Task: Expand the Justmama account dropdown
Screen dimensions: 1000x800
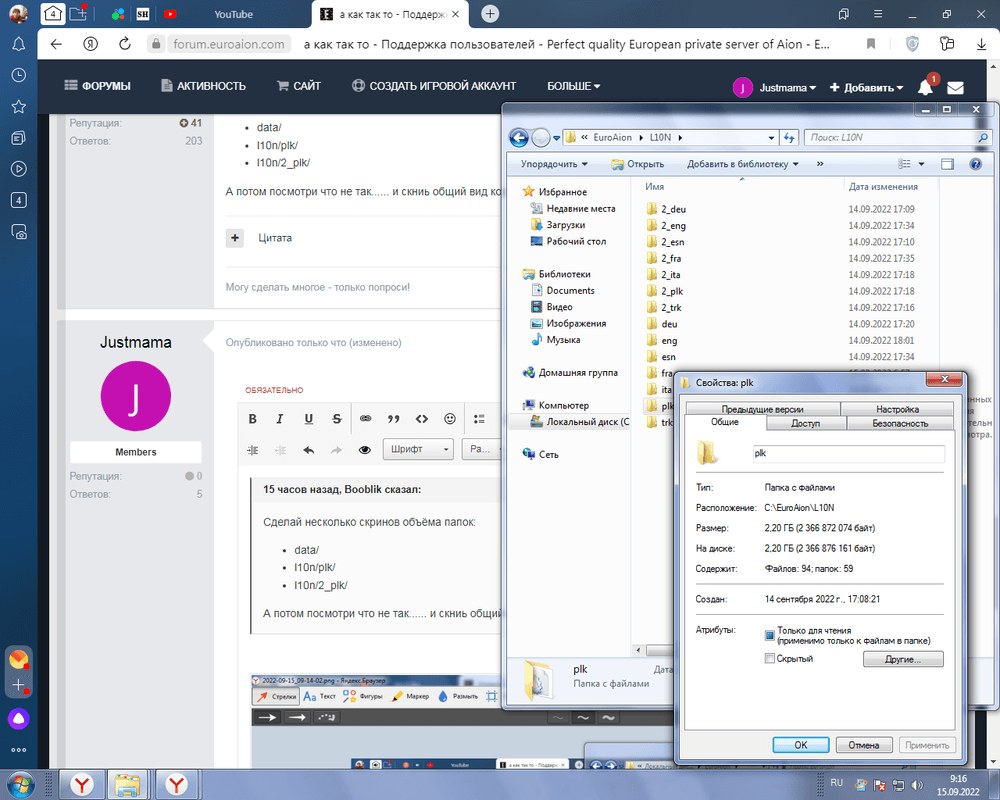Action: (775, 87)
